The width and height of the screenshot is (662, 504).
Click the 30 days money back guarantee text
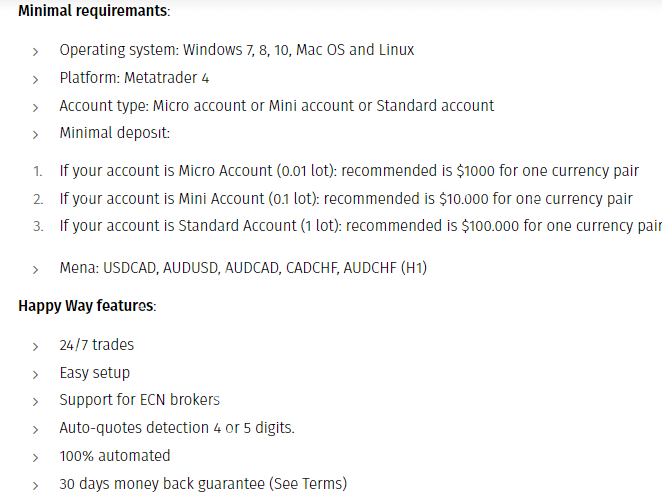coord(203,484)
